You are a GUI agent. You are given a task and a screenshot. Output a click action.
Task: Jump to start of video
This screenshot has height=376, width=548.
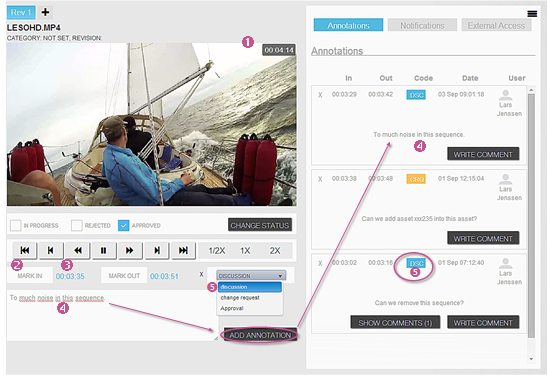pos(25,250)
